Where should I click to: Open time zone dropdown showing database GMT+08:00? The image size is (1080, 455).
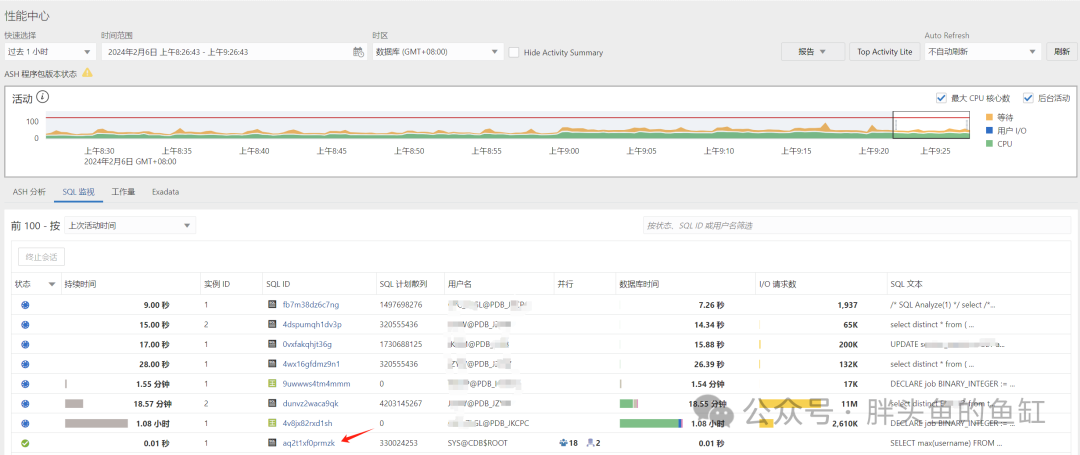(438, 52)
